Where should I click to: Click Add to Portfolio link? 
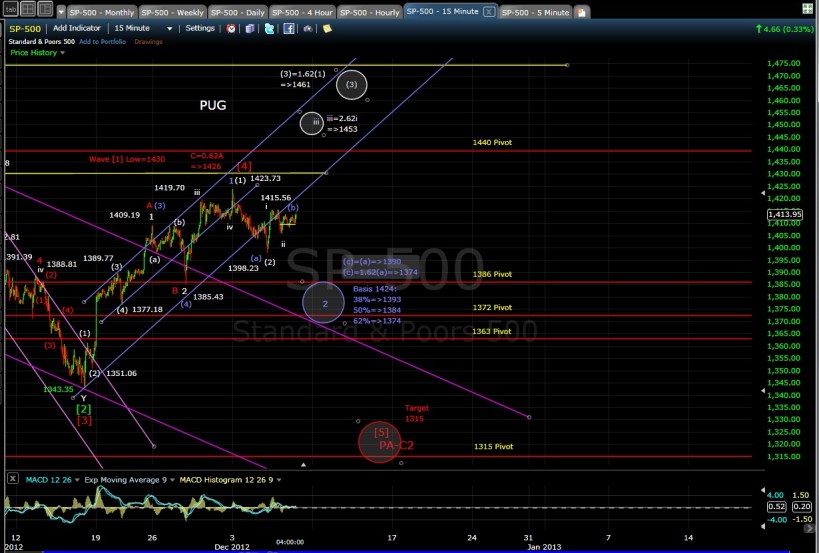click(102, 42)
